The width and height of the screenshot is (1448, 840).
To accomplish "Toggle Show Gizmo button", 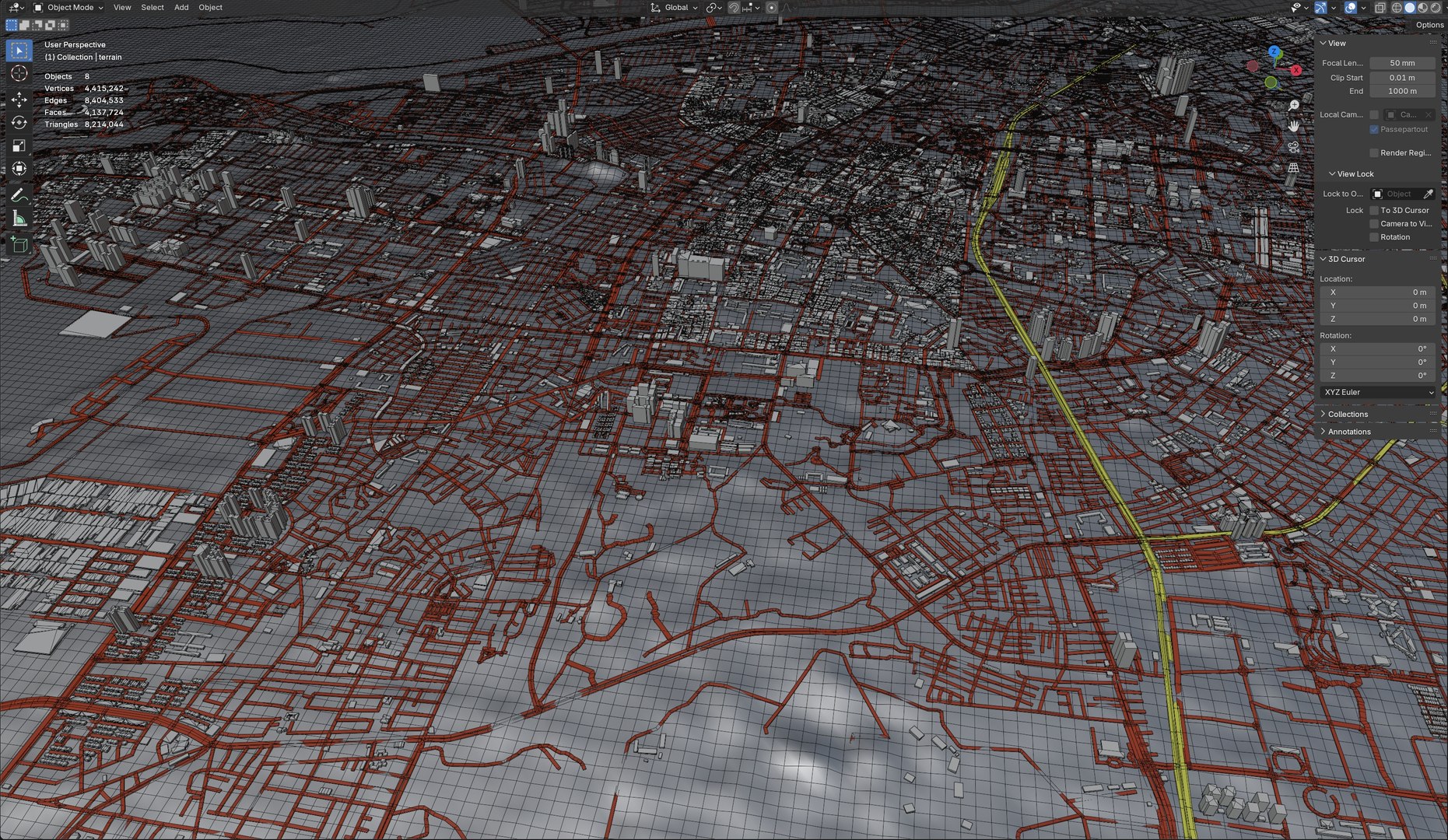I will [1320, 8].
